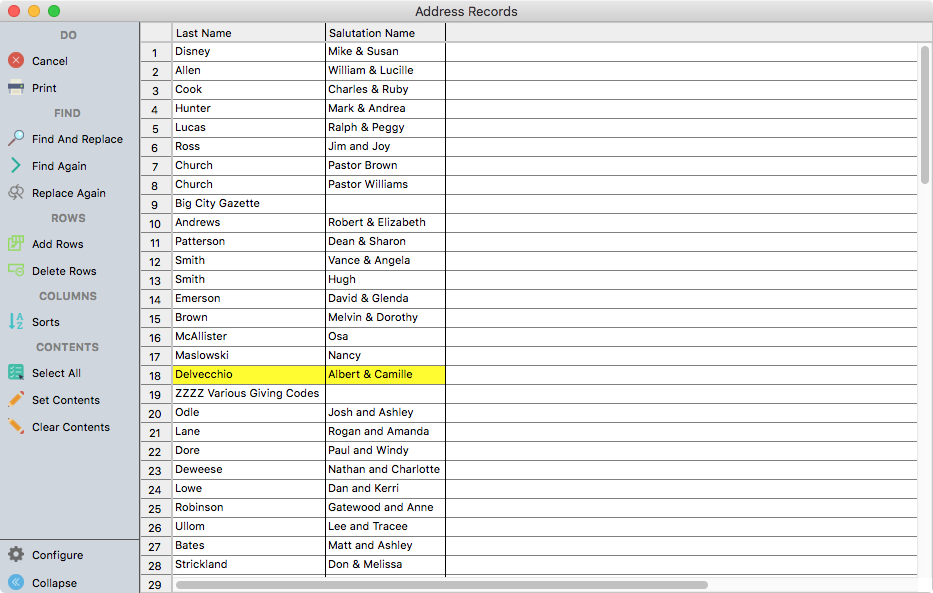933x593 pixels.
Task: Select the Last Name column header
Action: [x=248, y=33]
